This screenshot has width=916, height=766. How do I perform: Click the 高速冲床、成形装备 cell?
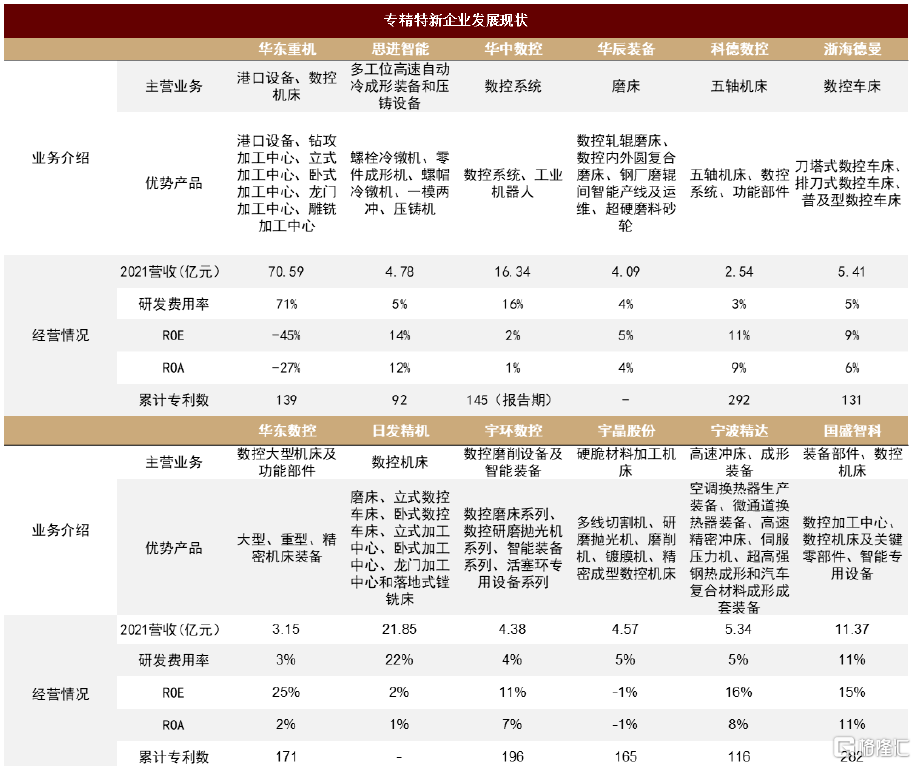(x=739, y=463)
